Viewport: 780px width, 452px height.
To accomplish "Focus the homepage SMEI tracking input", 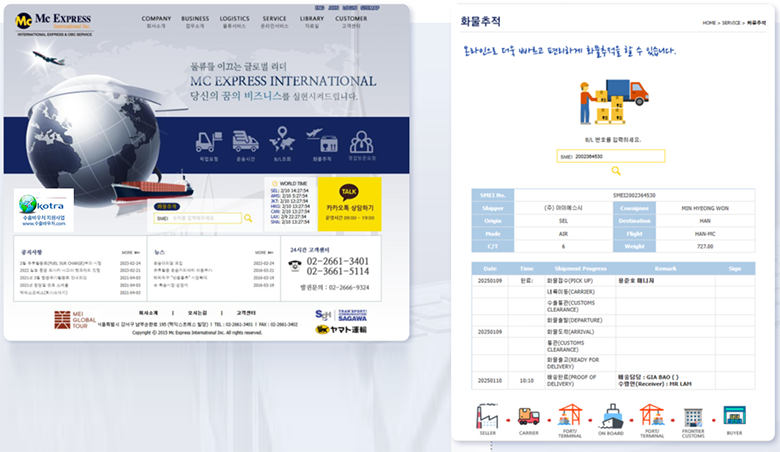I will [x=197, y=218].
